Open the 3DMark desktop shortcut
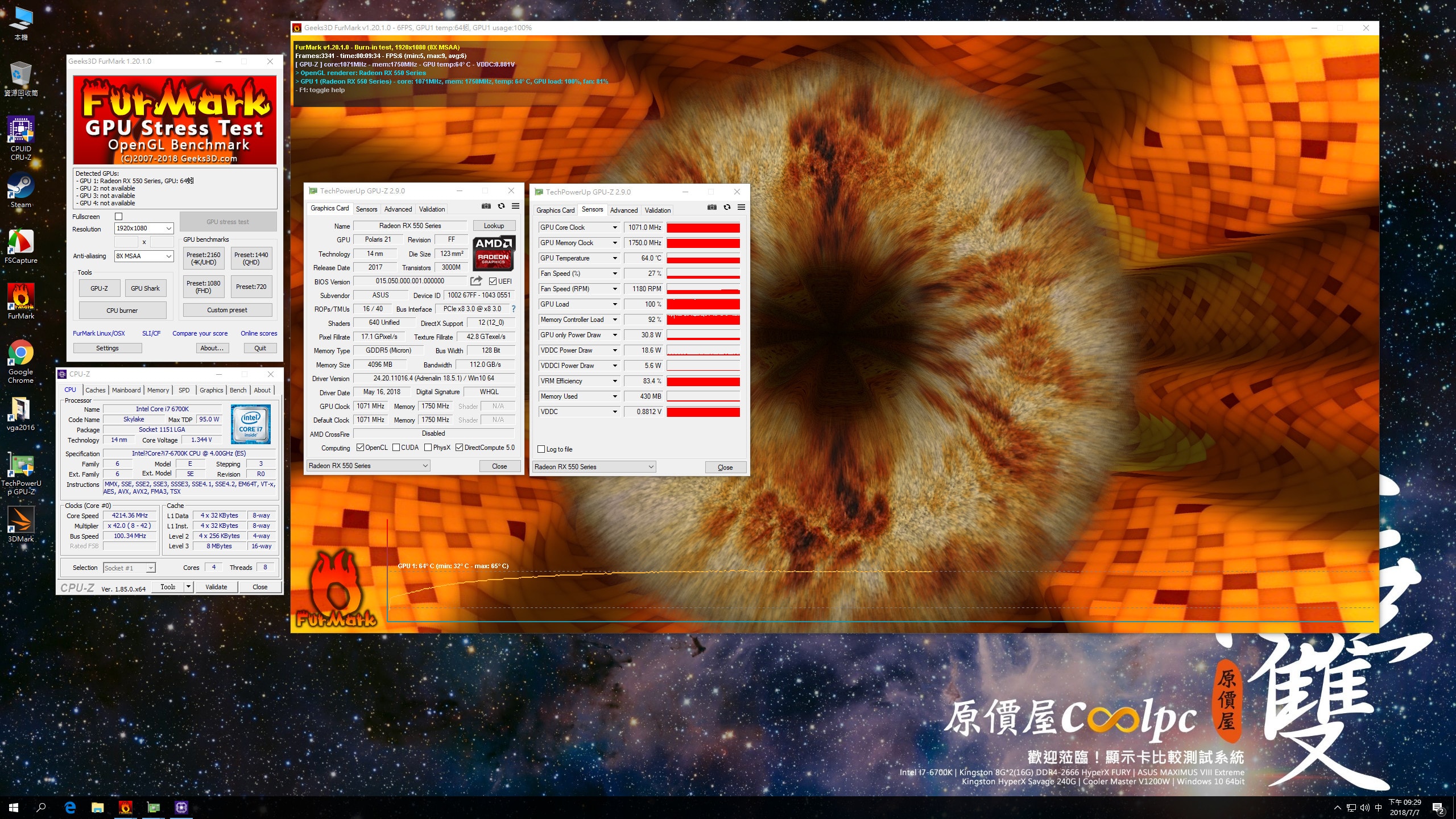The image size is (1456, 819). point(21,524)
